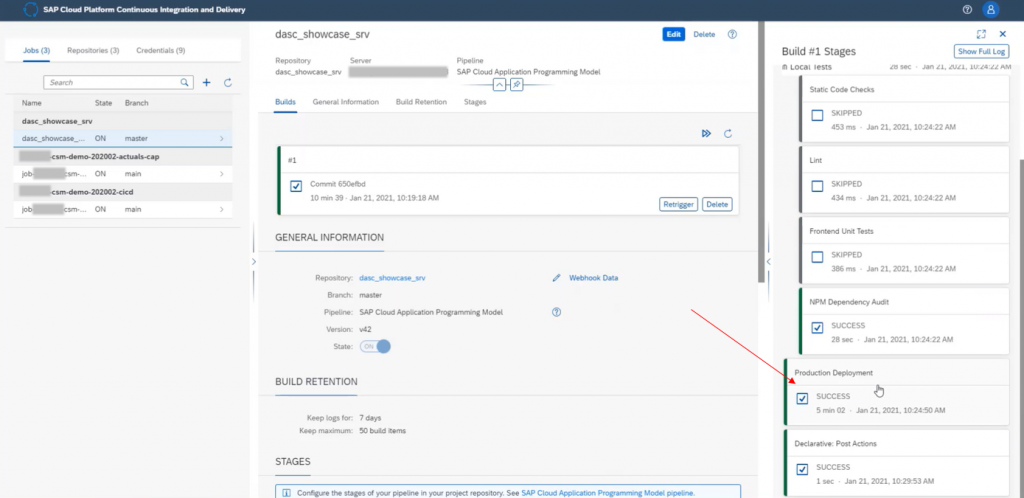Click the SAP logo in the header
The height and width of the screenshot is (498, 1024).
click(31, 10)
